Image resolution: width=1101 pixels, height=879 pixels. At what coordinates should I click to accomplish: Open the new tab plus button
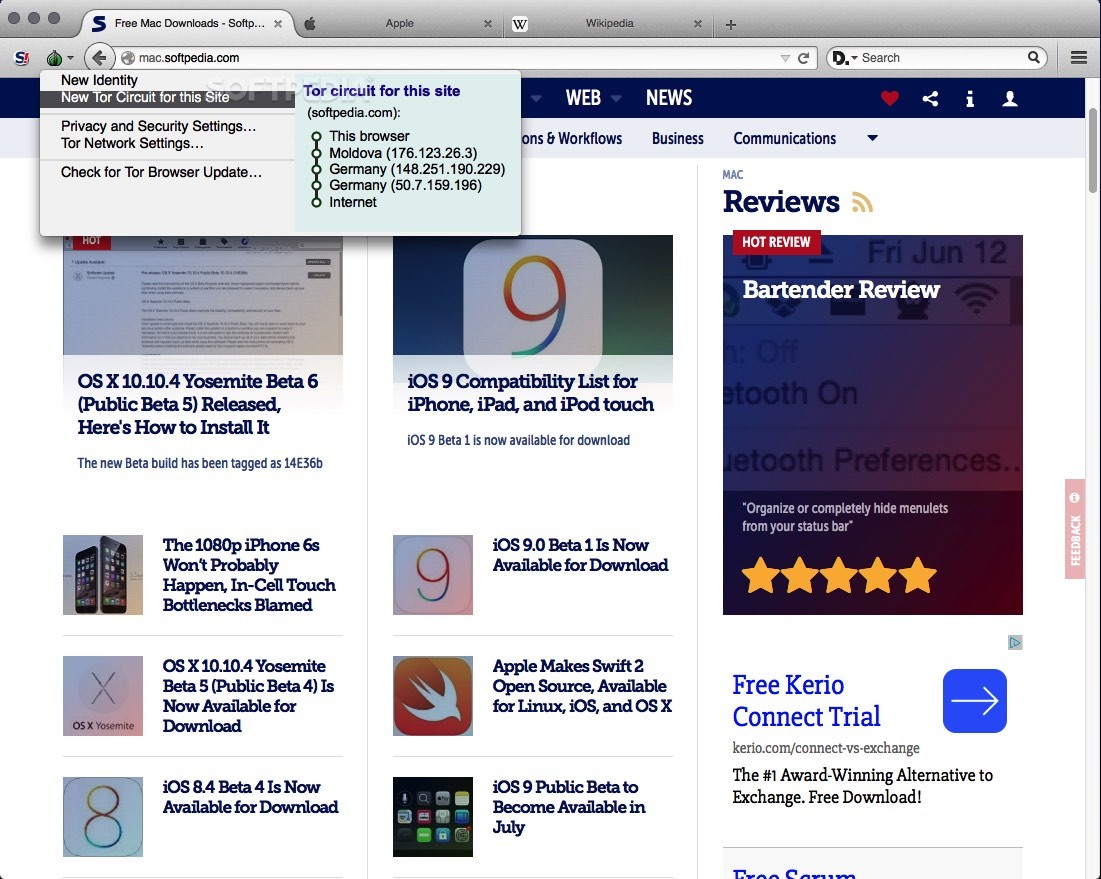[x=730, y=25]
